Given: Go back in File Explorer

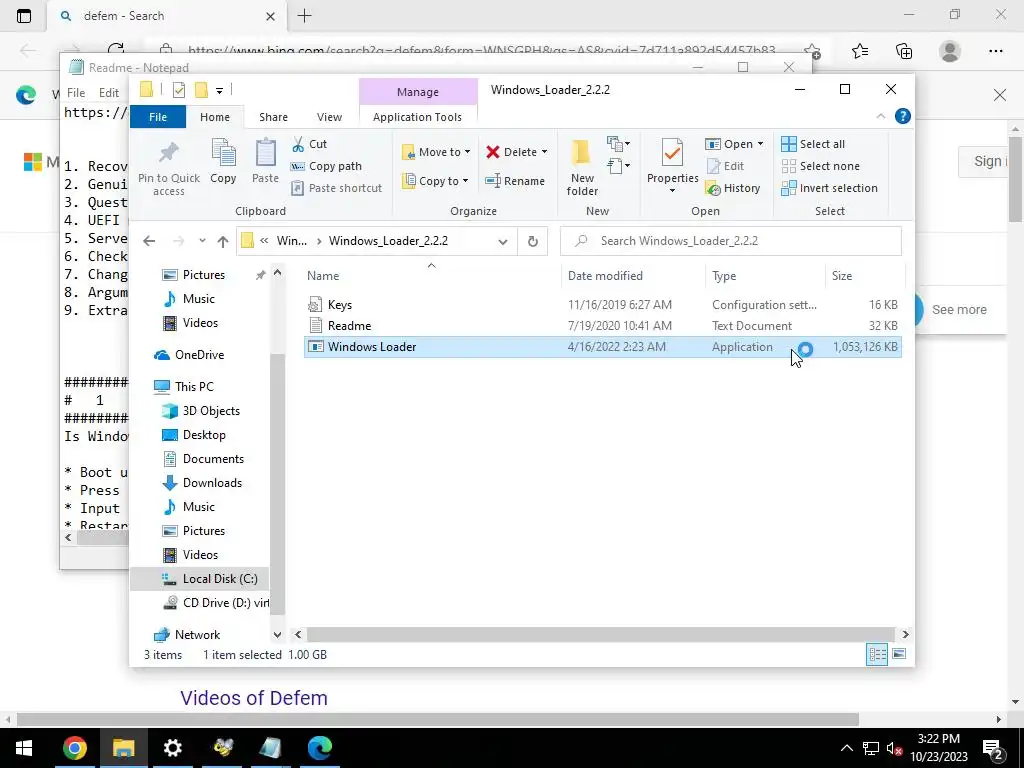Looking at the screenshot, I should point(149,241).
